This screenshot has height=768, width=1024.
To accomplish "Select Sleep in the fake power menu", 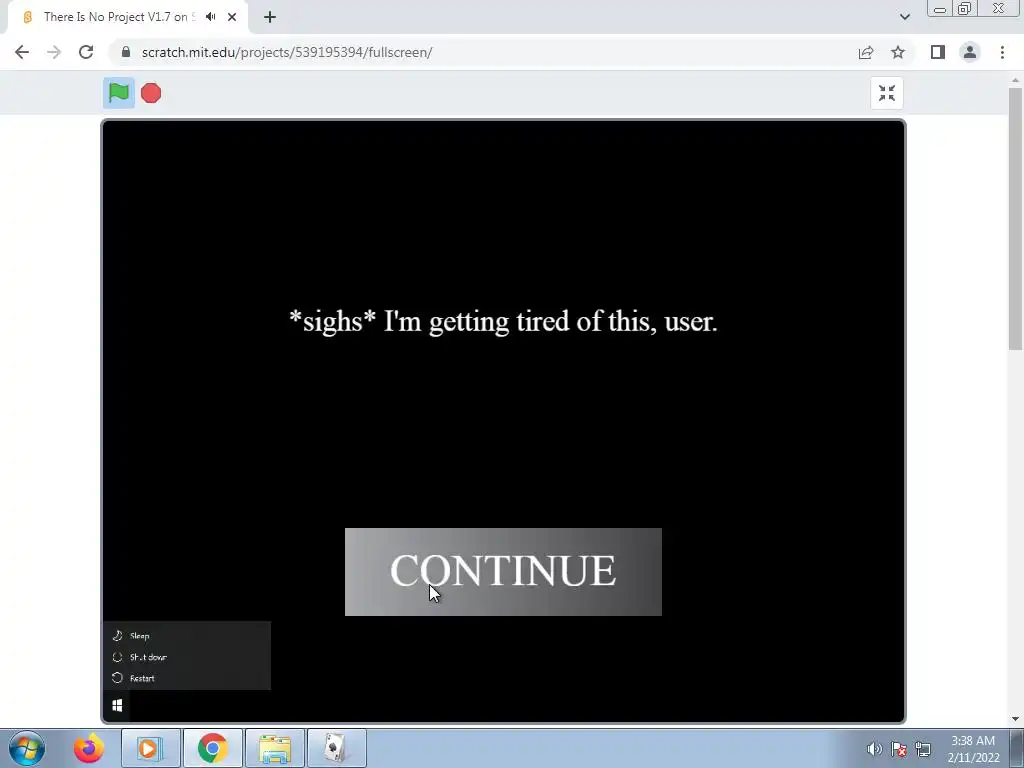I will click(187, 635).
